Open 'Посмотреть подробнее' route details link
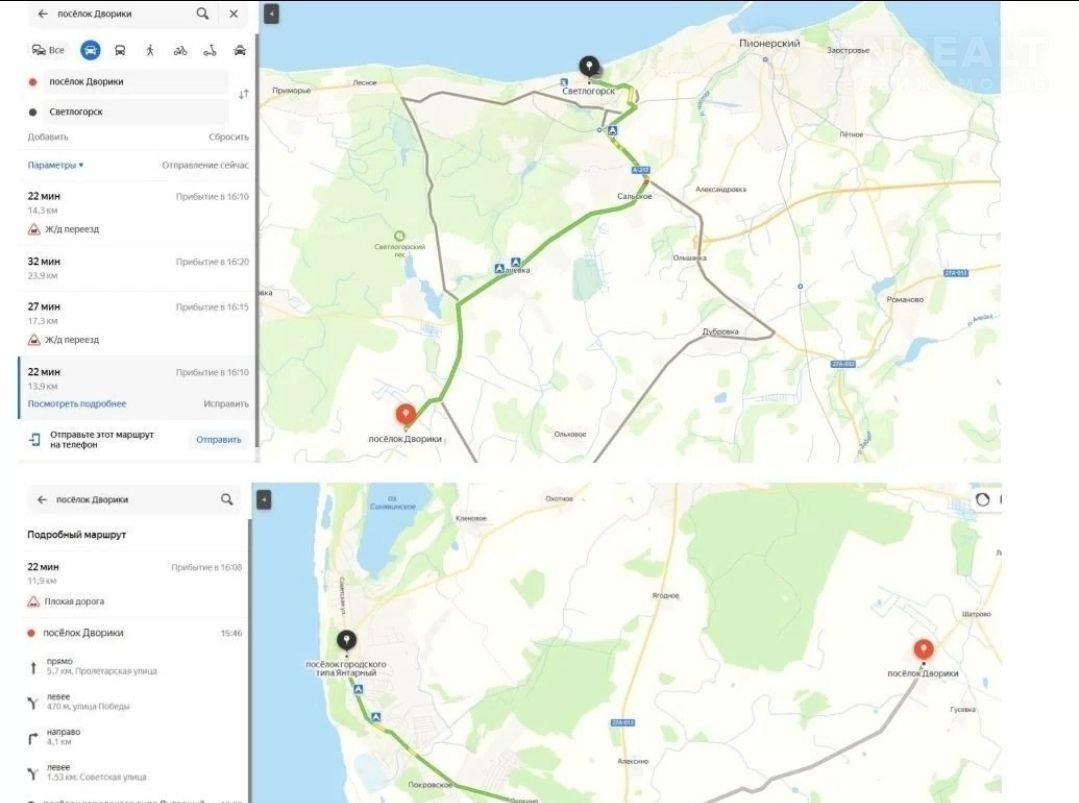Viewport: 1079px width, 803px height. (x=77, y=404)
